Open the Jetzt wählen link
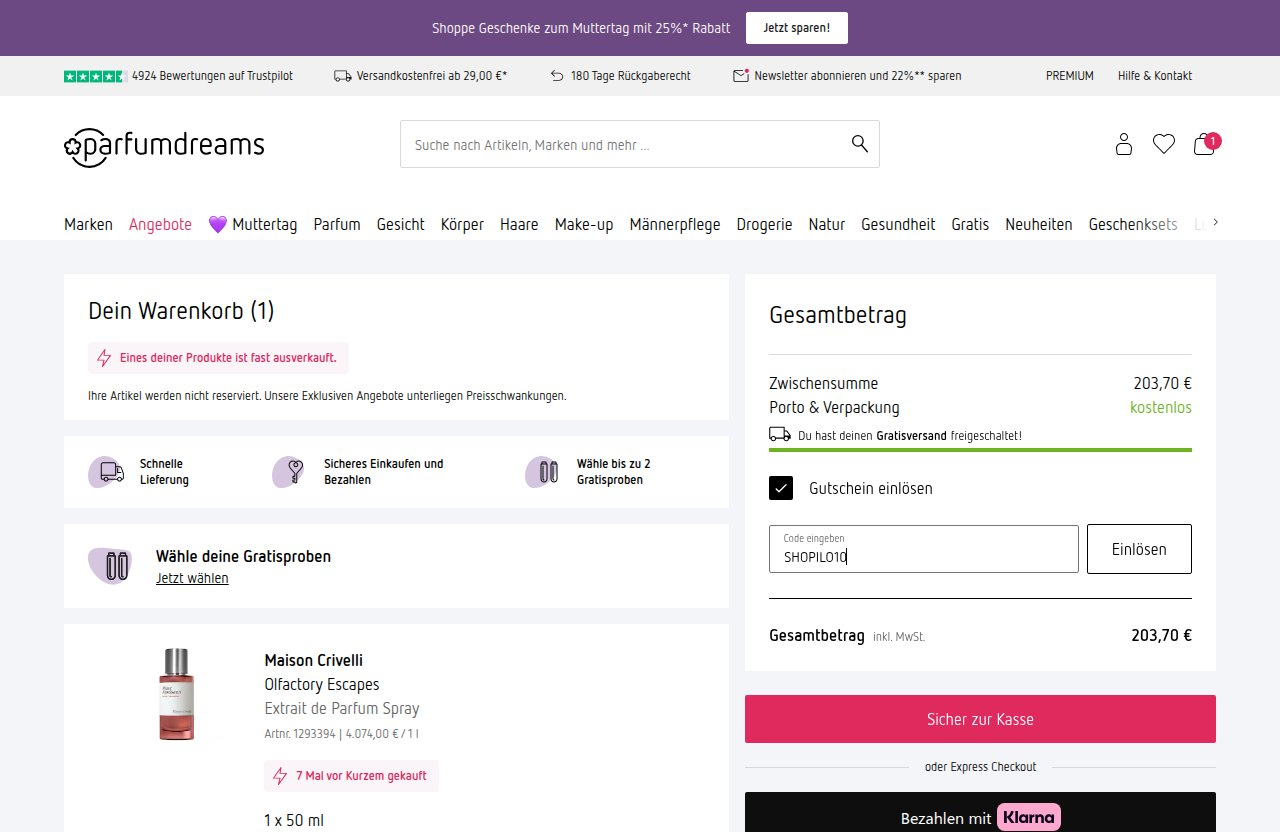 pyautogui.click(x=192, y=578)
